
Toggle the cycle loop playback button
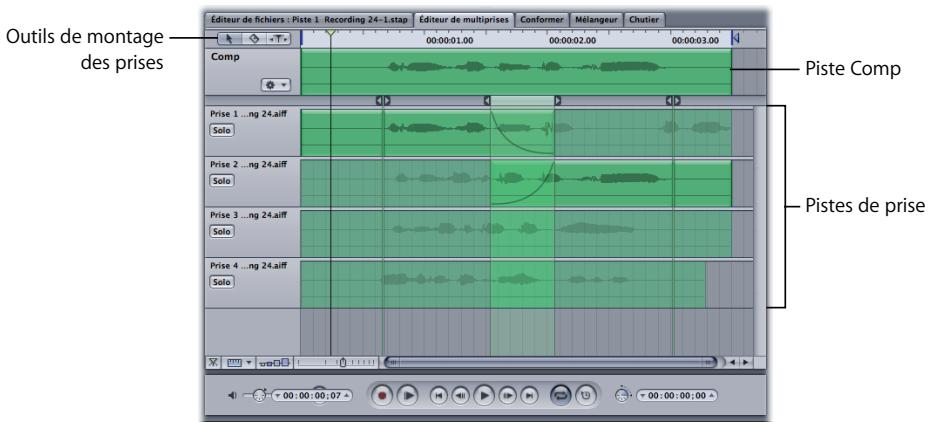click(561, 395)
